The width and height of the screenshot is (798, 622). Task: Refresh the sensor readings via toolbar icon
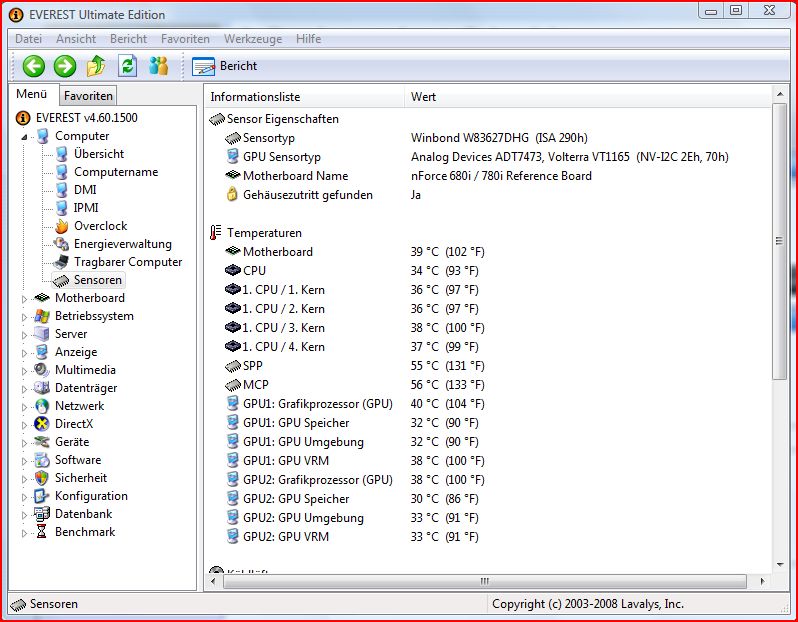(127, 66)
